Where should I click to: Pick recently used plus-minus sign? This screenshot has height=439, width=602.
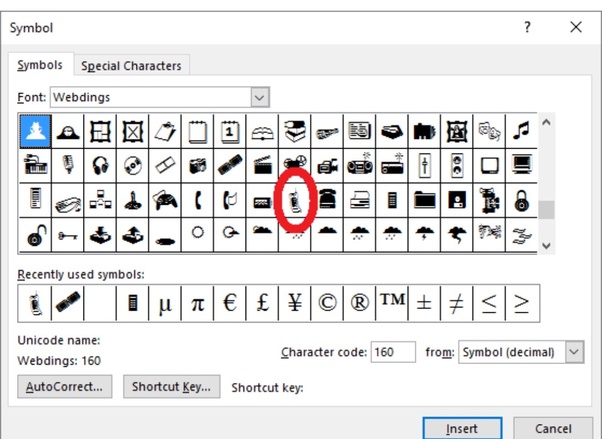click(424, 303)
